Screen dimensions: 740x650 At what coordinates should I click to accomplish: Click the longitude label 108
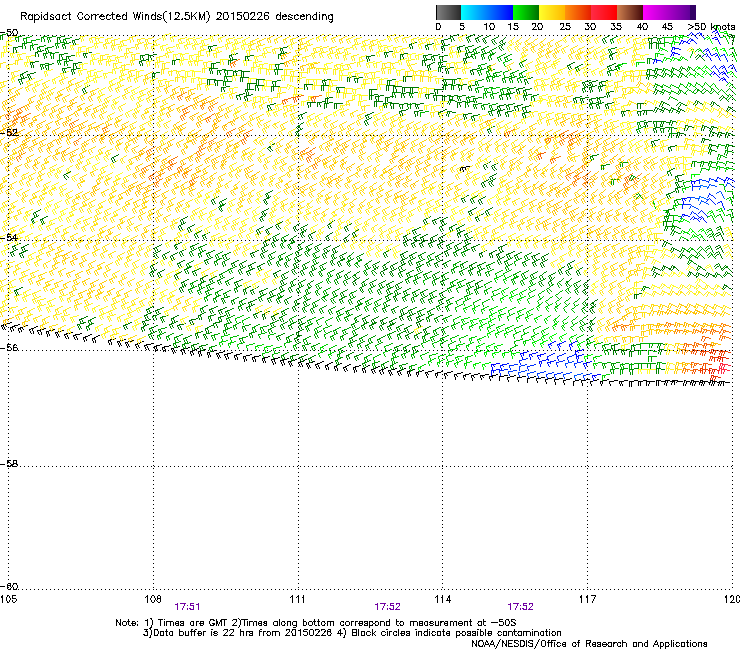pyautogui.click(x=153, y=599)
